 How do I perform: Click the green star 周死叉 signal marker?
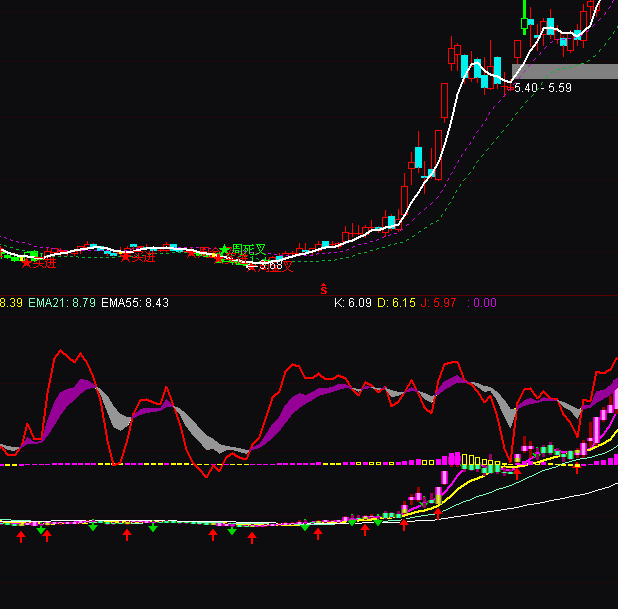(x=226, y=249)
